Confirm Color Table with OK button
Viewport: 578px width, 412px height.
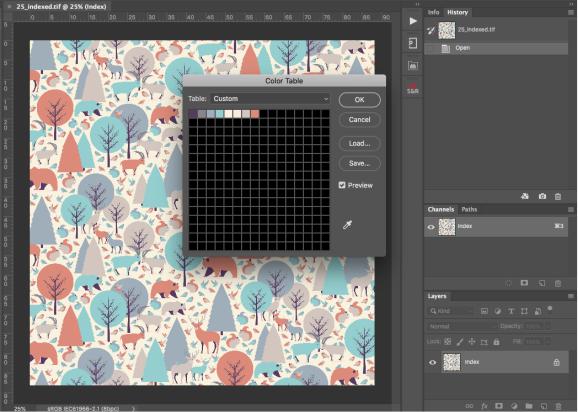tap(359, 100)
